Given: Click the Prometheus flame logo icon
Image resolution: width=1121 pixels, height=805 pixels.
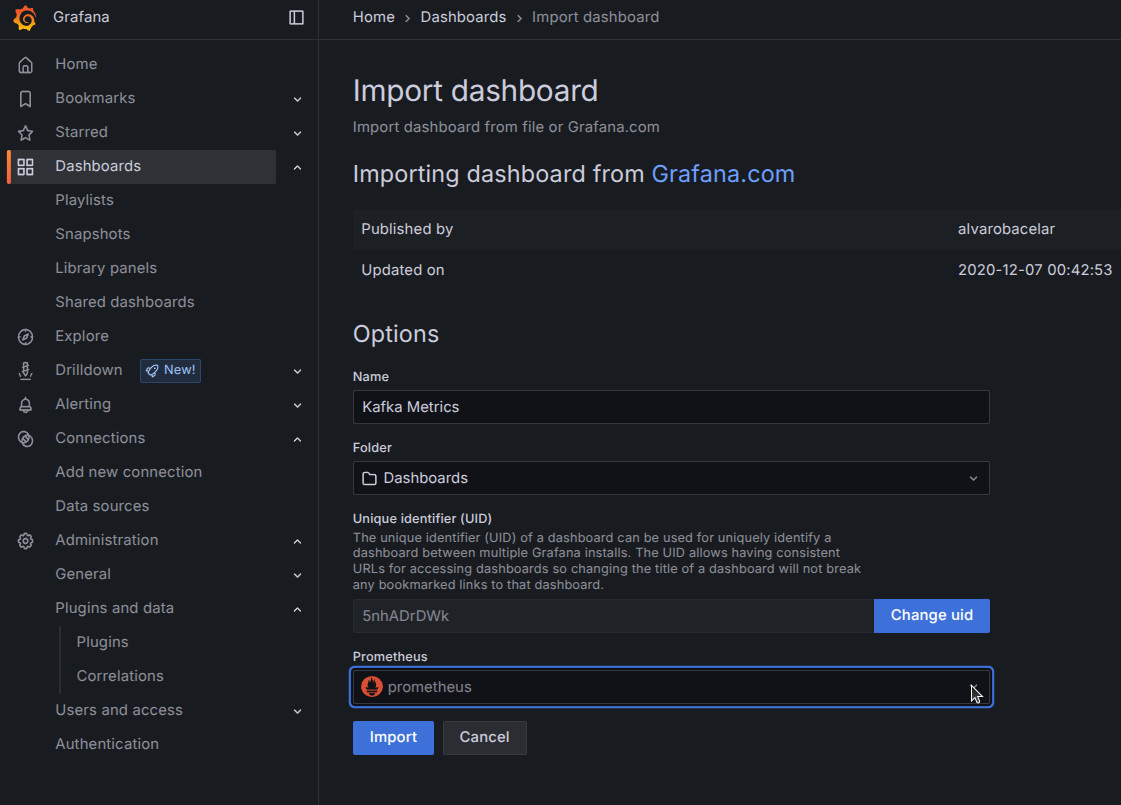Looking at the screenshot, I should pos(372,687).
